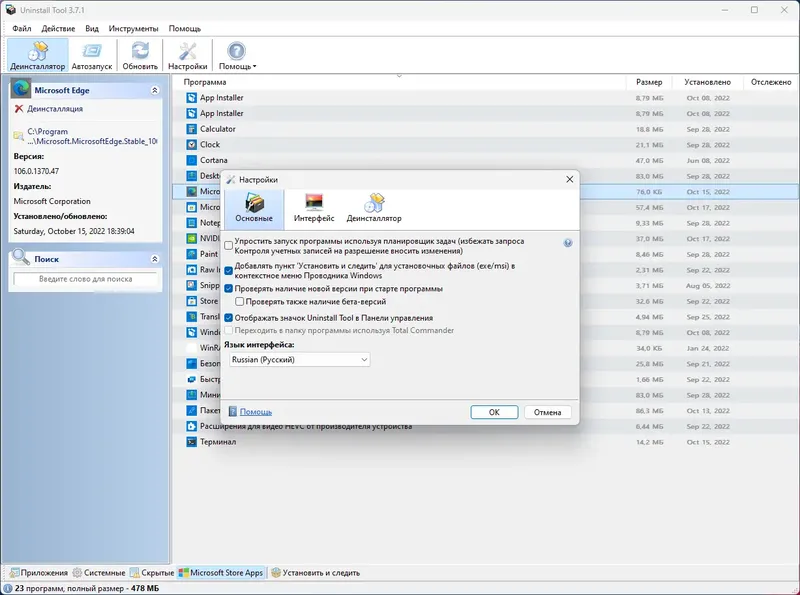Screen dimensions: 800x595
Task: Click the blue help icon in settings dialog
Action: point(568,243)
